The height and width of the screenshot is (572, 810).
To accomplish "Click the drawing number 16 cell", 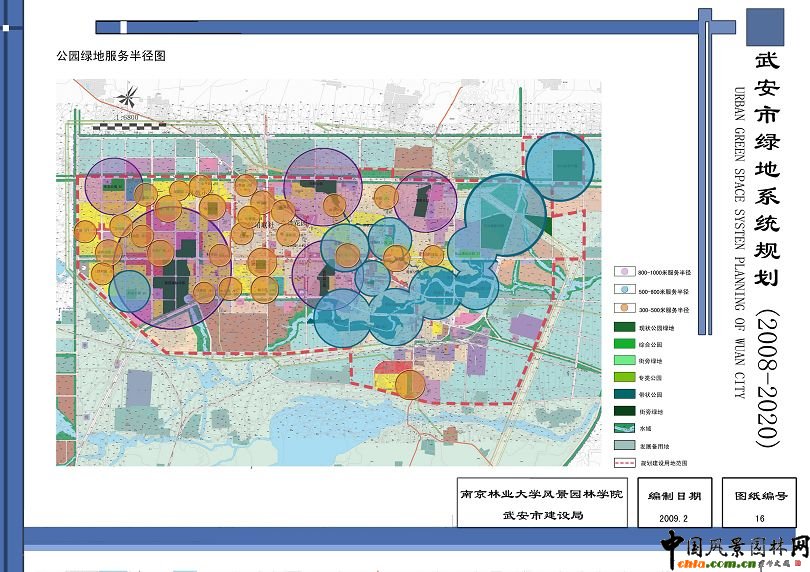I will [760, 519].
